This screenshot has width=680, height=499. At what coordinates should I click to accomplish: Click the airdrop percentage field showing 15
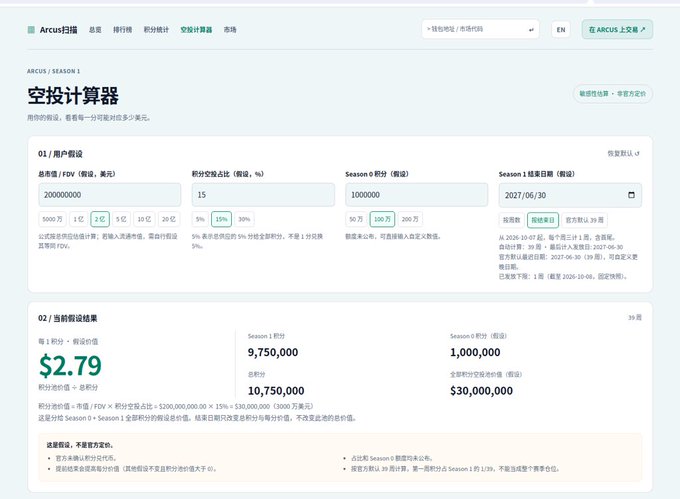(x=263, y=195)
